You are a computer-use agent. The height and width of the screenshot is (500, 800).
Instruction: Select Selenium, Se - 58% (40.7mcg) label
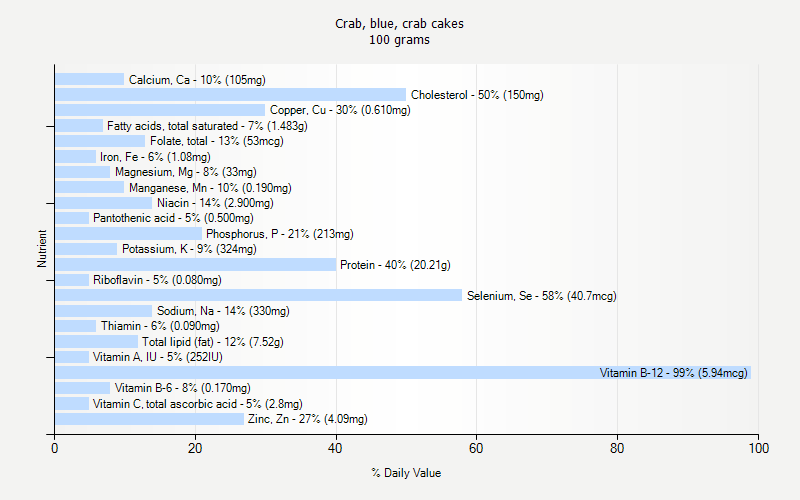[x=541, y=296]
